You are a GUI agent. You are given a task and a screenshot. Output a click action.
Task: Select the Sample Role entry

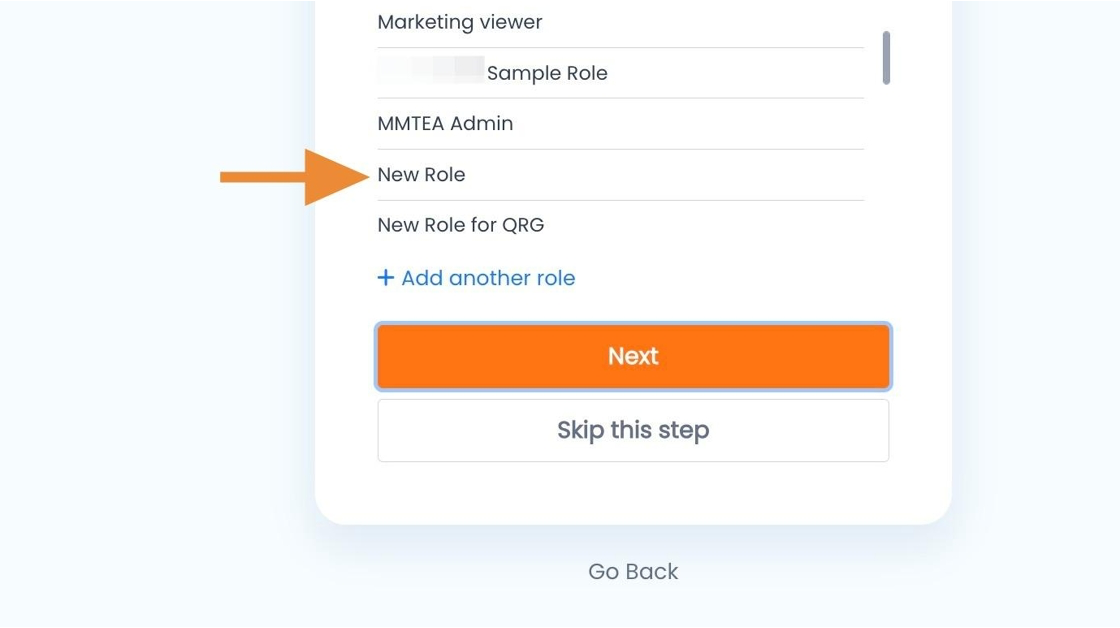[620, 73]
